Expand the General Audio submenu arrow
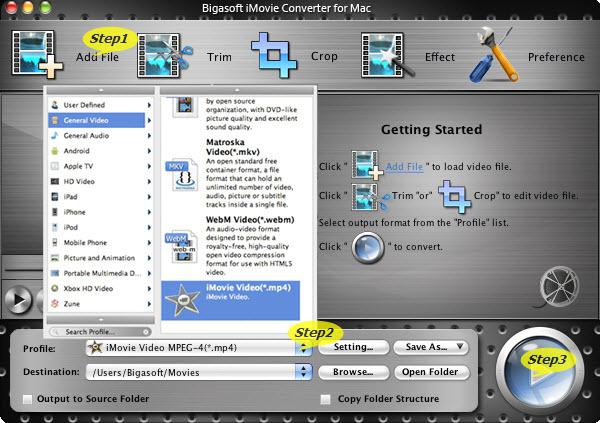This screenshot has height=423, width=600. (149, 136)
